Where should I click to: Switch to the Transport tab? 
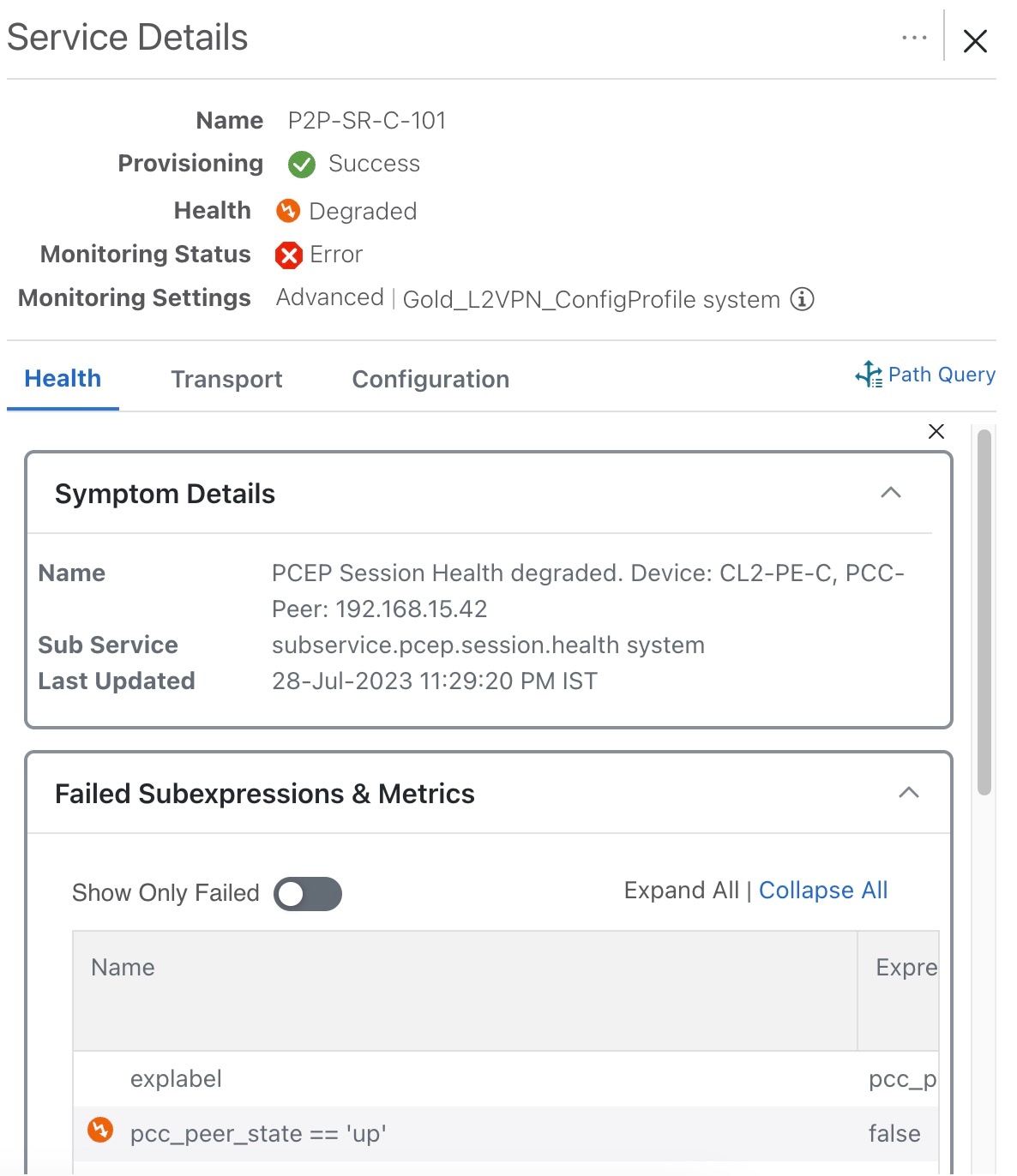coord(226,378)
